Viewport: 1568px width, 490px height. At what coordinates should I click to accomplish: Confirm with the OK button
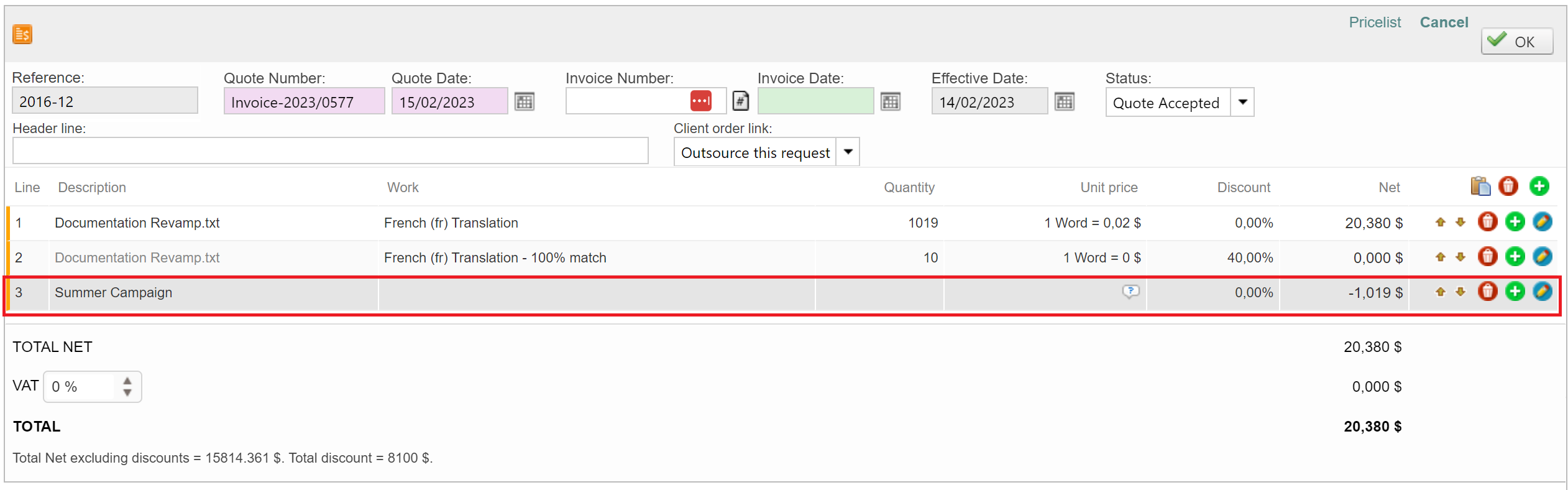coord(1516,42)
